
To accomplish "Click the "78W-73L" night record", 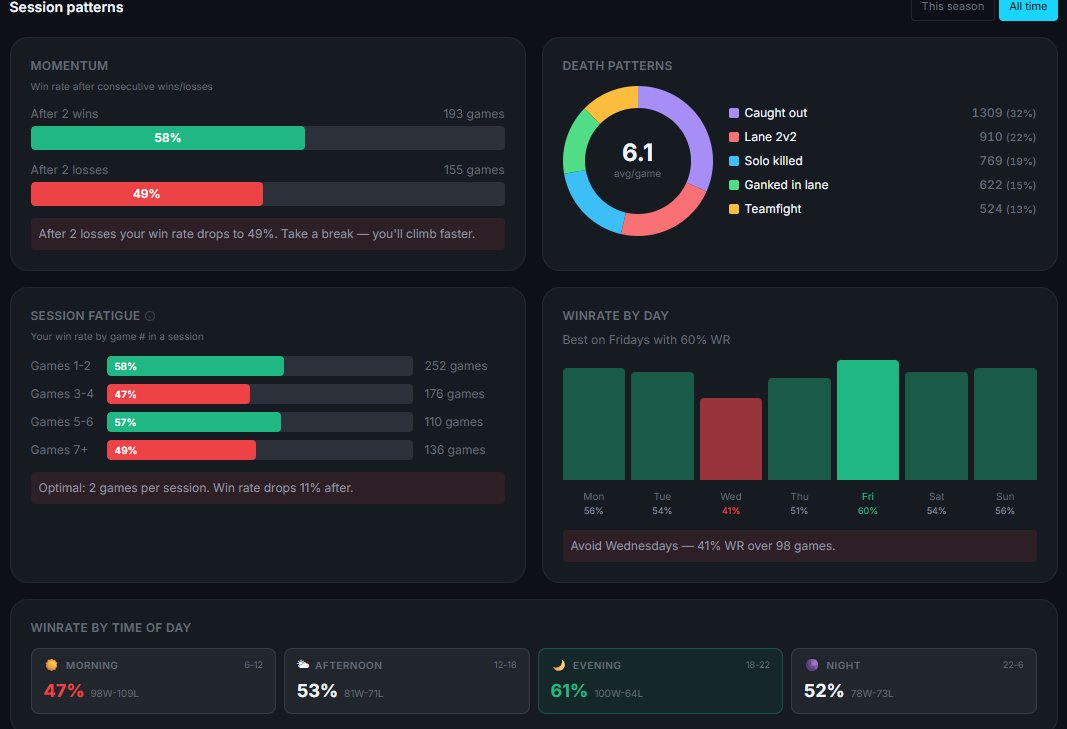I will pos(872,694).
